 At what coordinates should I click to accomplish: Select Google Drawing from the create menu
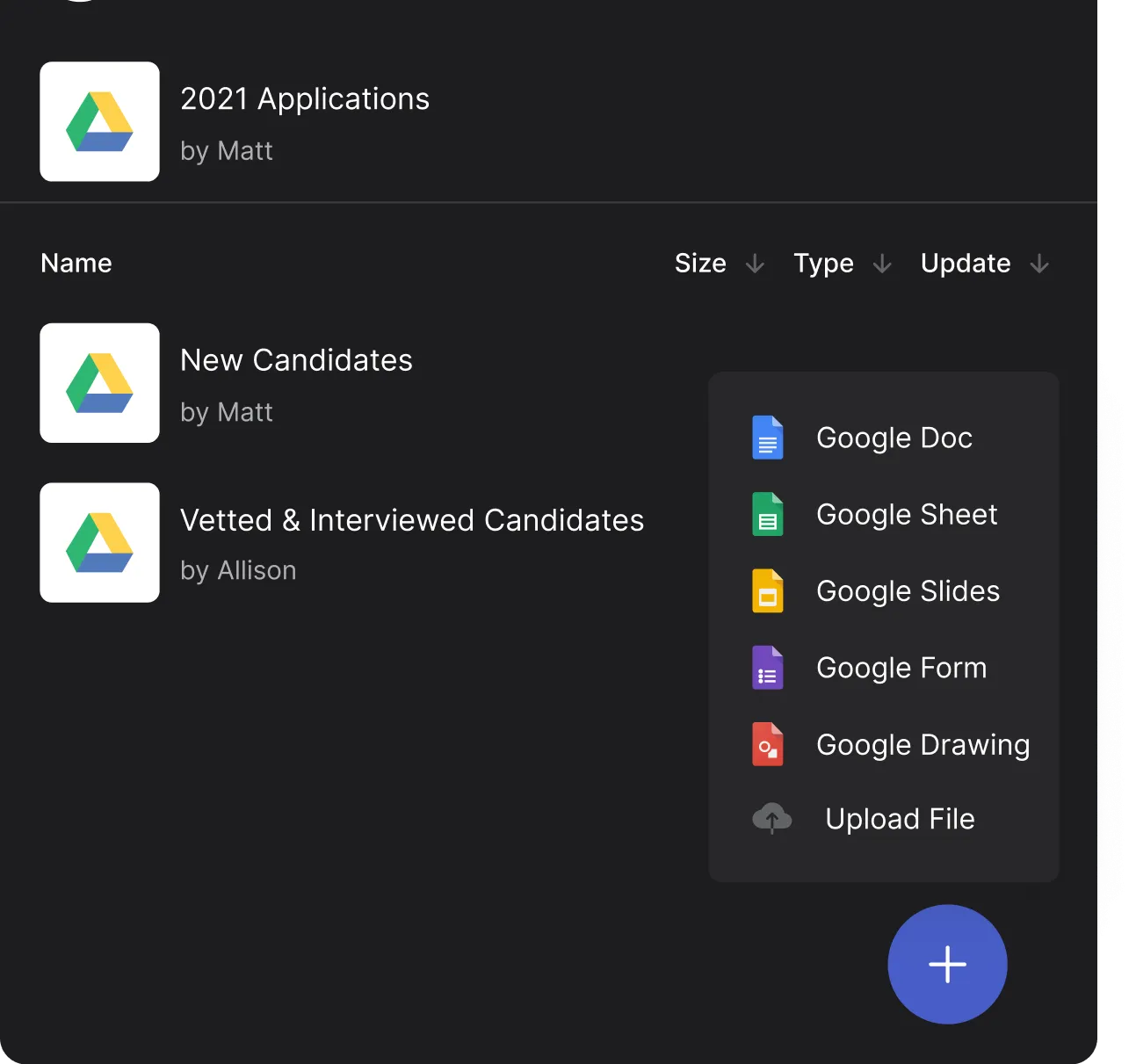923,744
